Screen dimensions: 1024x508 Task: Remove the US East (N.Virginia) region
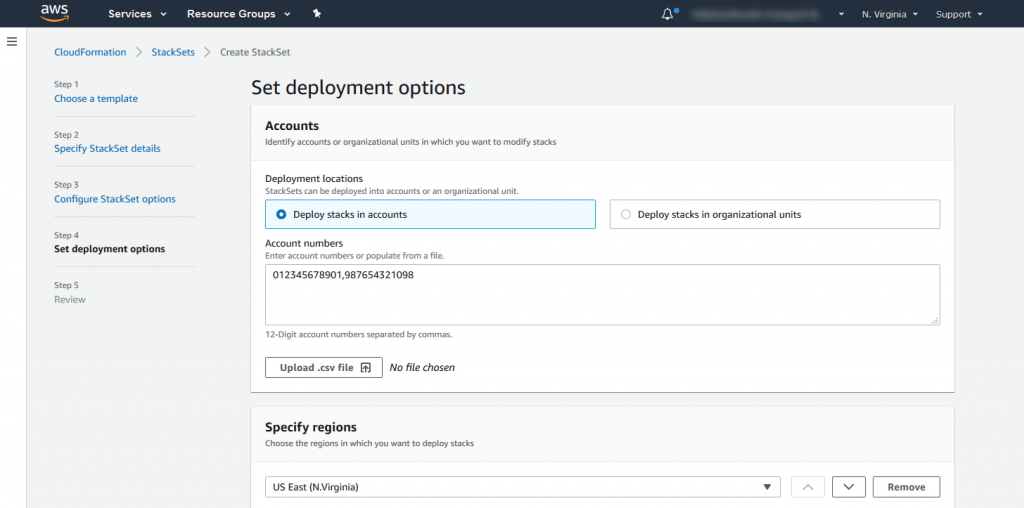coord(906,487)
